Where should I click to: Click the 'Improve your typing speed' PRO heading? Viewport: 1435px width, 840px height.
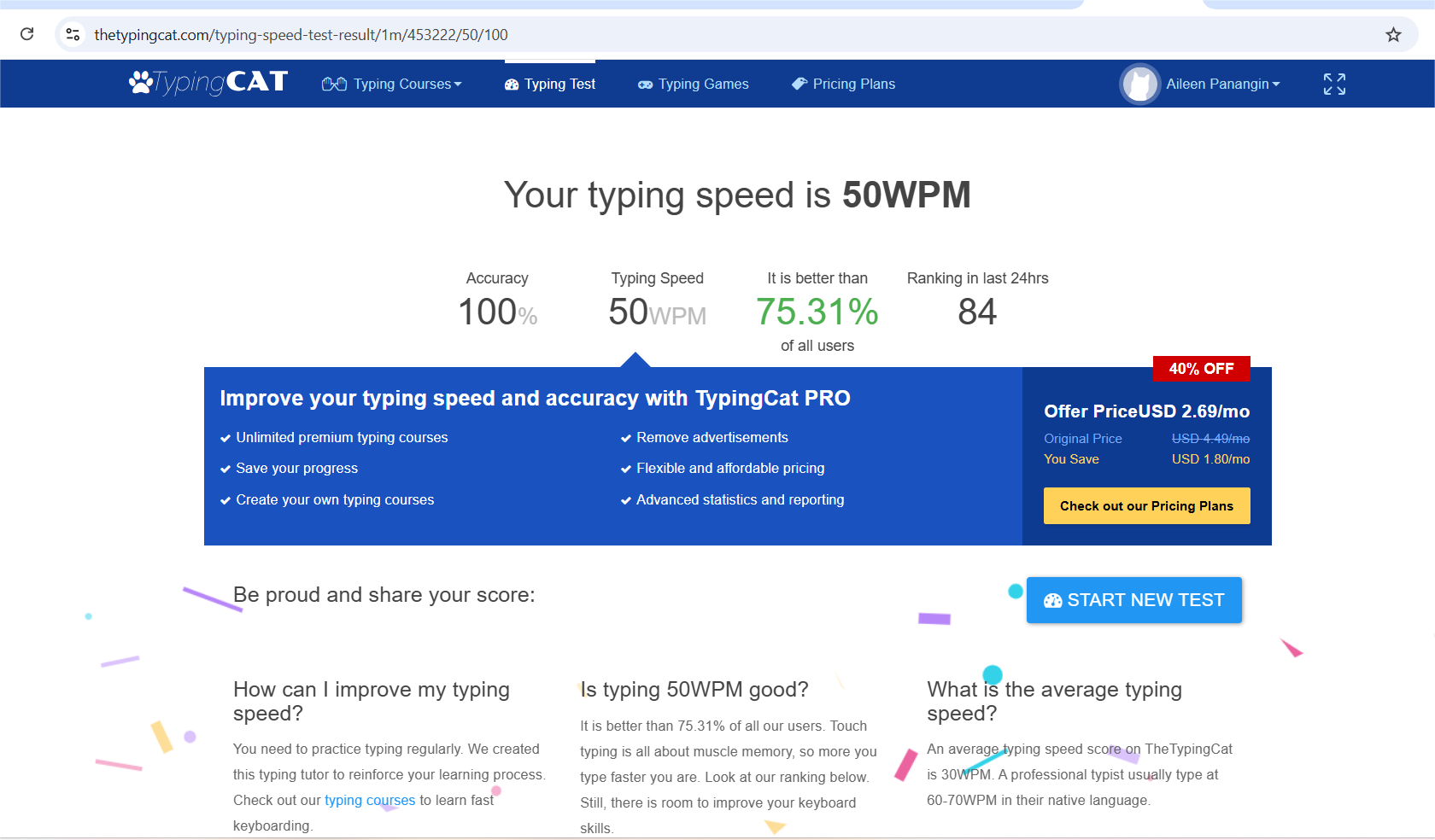coord(535,398)
